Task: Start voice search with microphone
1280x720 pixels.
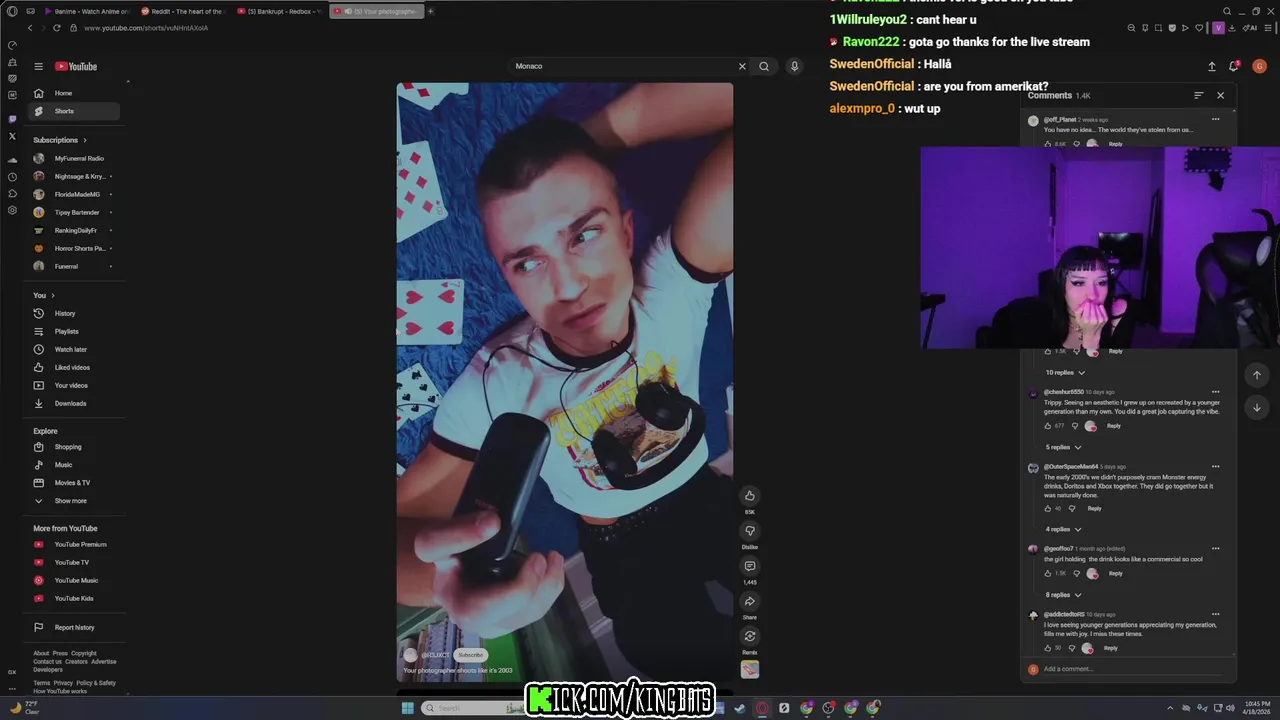Action: tap(794, 66)
